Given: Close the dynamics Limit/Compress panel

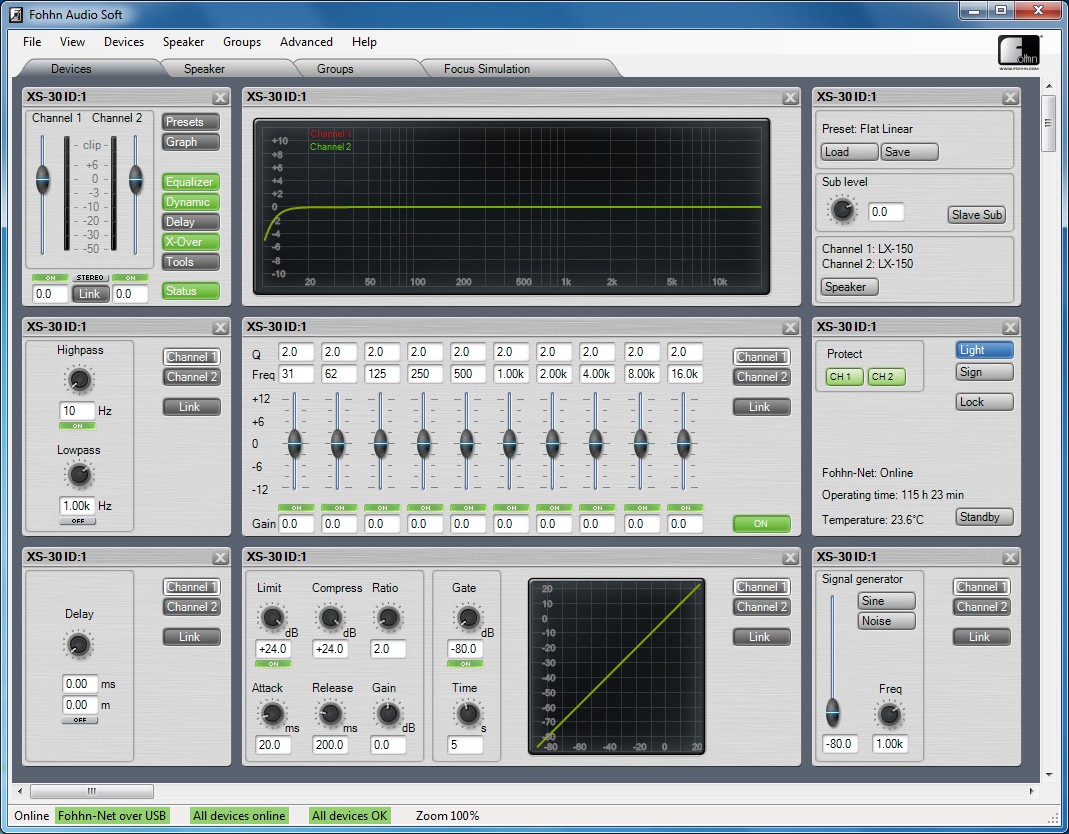Looking at the screenshot, I should coord(790,558).
